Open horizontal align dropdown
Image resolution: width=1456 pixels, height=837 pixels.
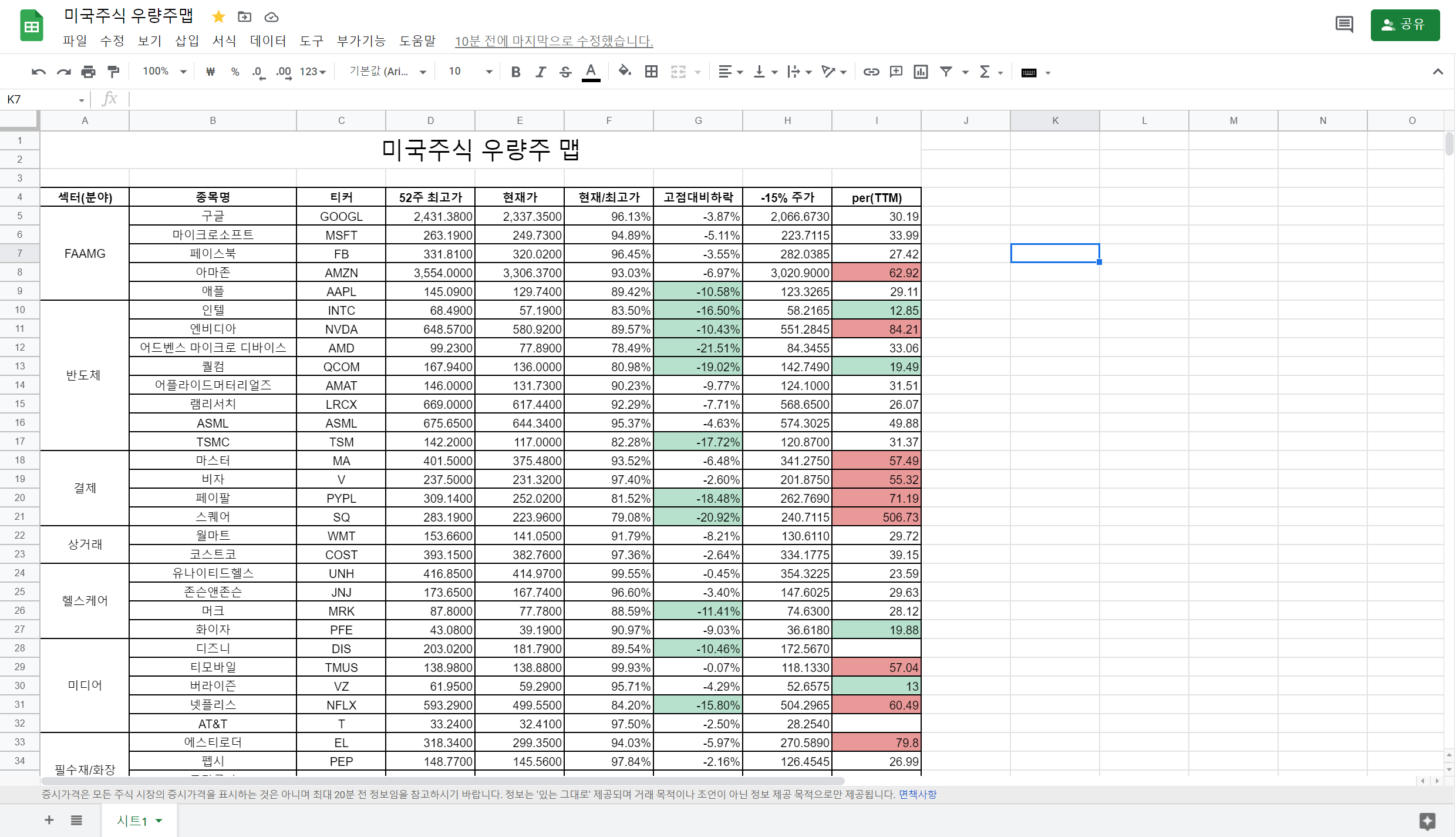coord(731,72)
